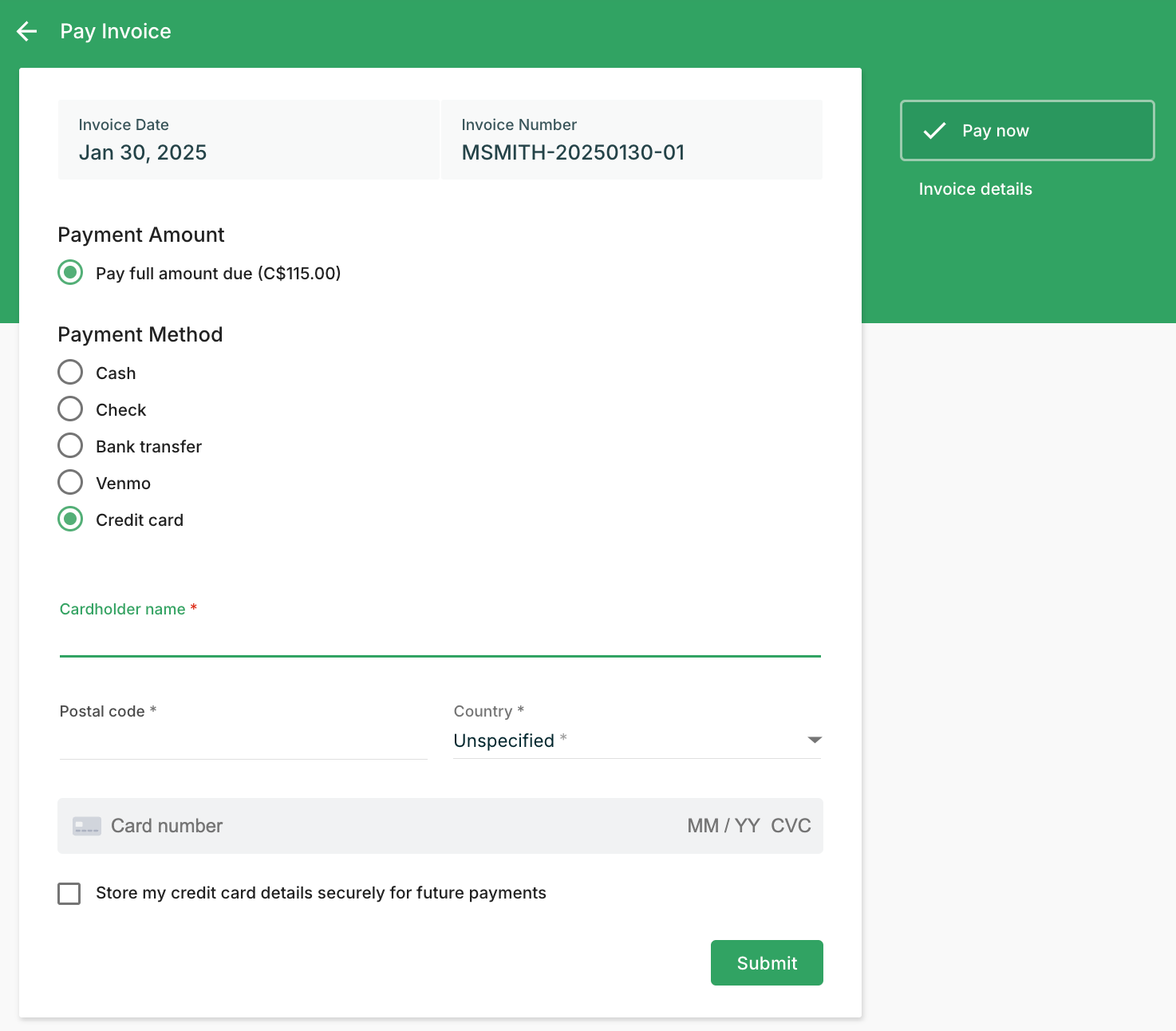Select the Cash payment method
The width and height of the screenshot is (1176, 1031).
coord(70,372)
